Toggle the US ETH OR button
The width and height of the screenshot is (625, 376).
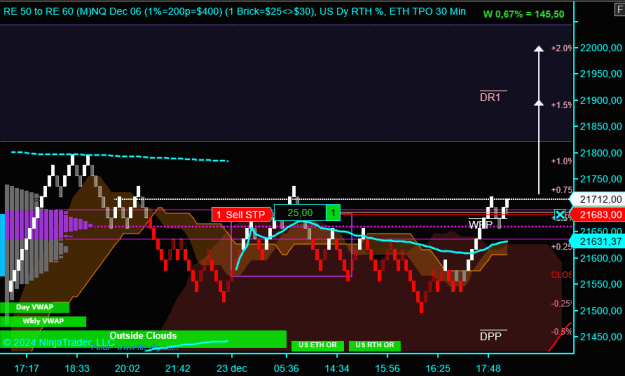point(317,345)
